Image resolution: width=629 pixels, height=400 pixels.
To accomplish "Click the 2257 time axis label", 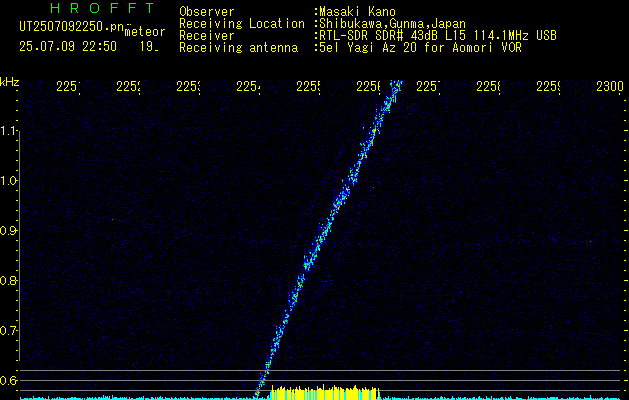I will coord(429,86).
